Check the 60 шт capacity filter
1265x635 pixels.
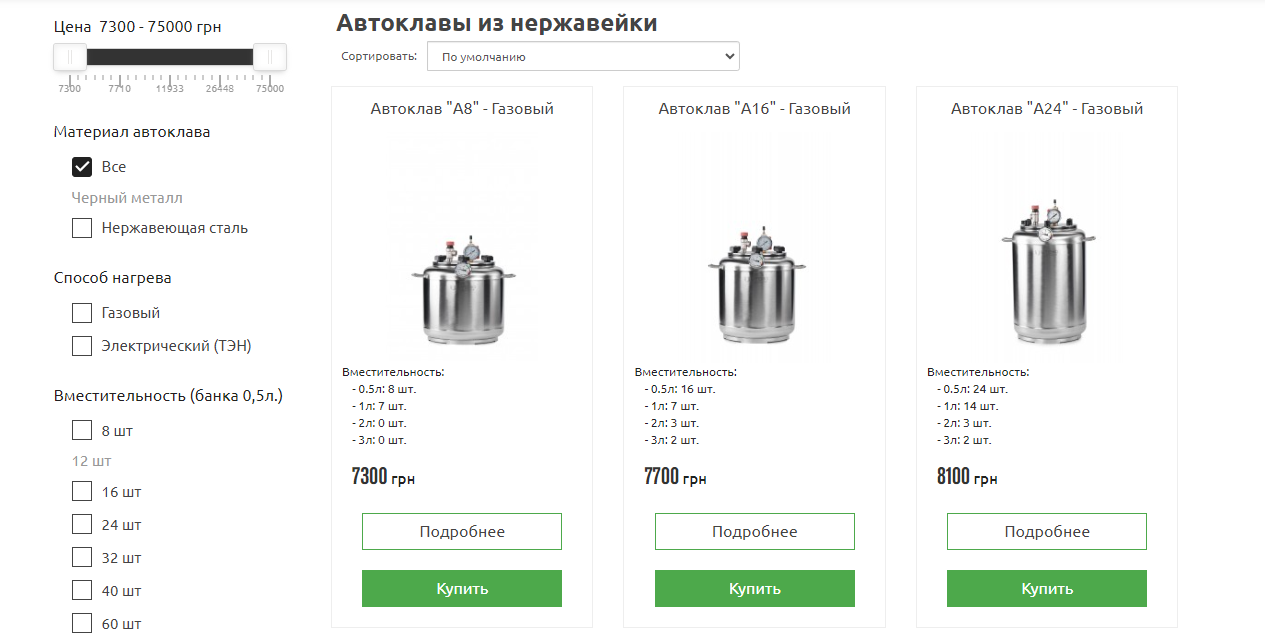(x=82, y=624)
